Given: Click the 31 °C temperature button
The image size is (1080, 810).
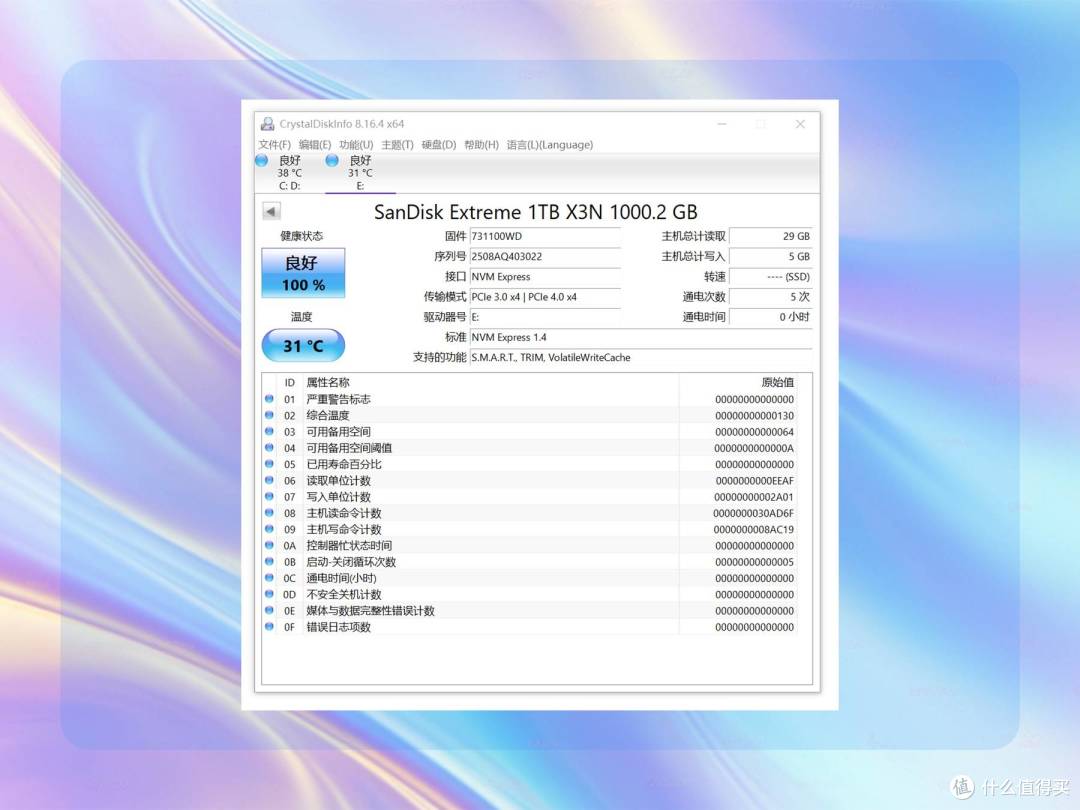Looking at the screenshot, I should tap(303, 345).
